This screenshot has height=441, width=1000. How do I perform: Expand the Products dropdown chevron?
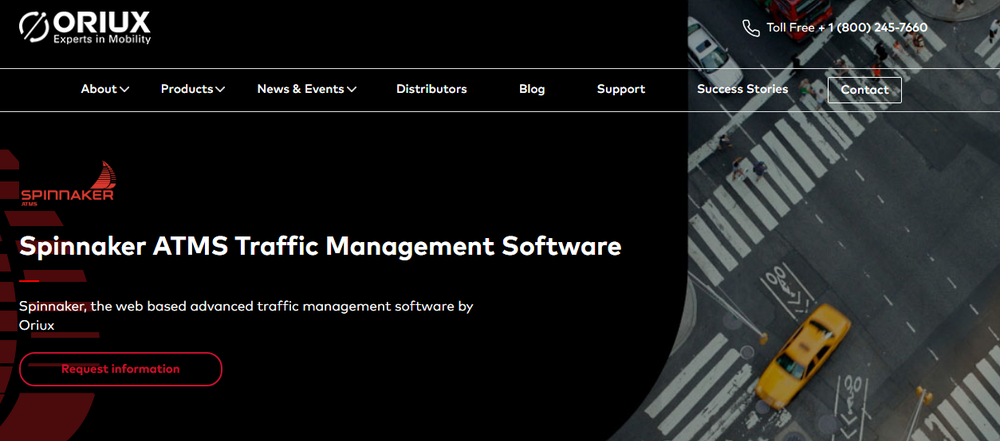(x=220, y=90)
